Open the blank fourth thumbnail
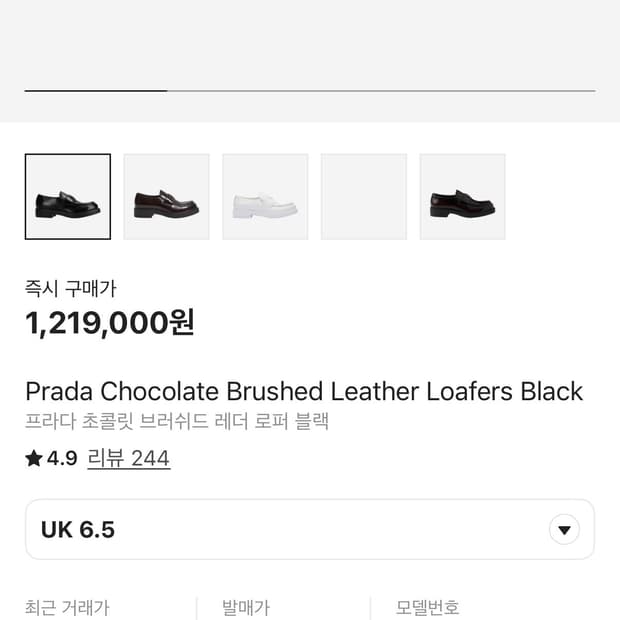 click(364, 197)
